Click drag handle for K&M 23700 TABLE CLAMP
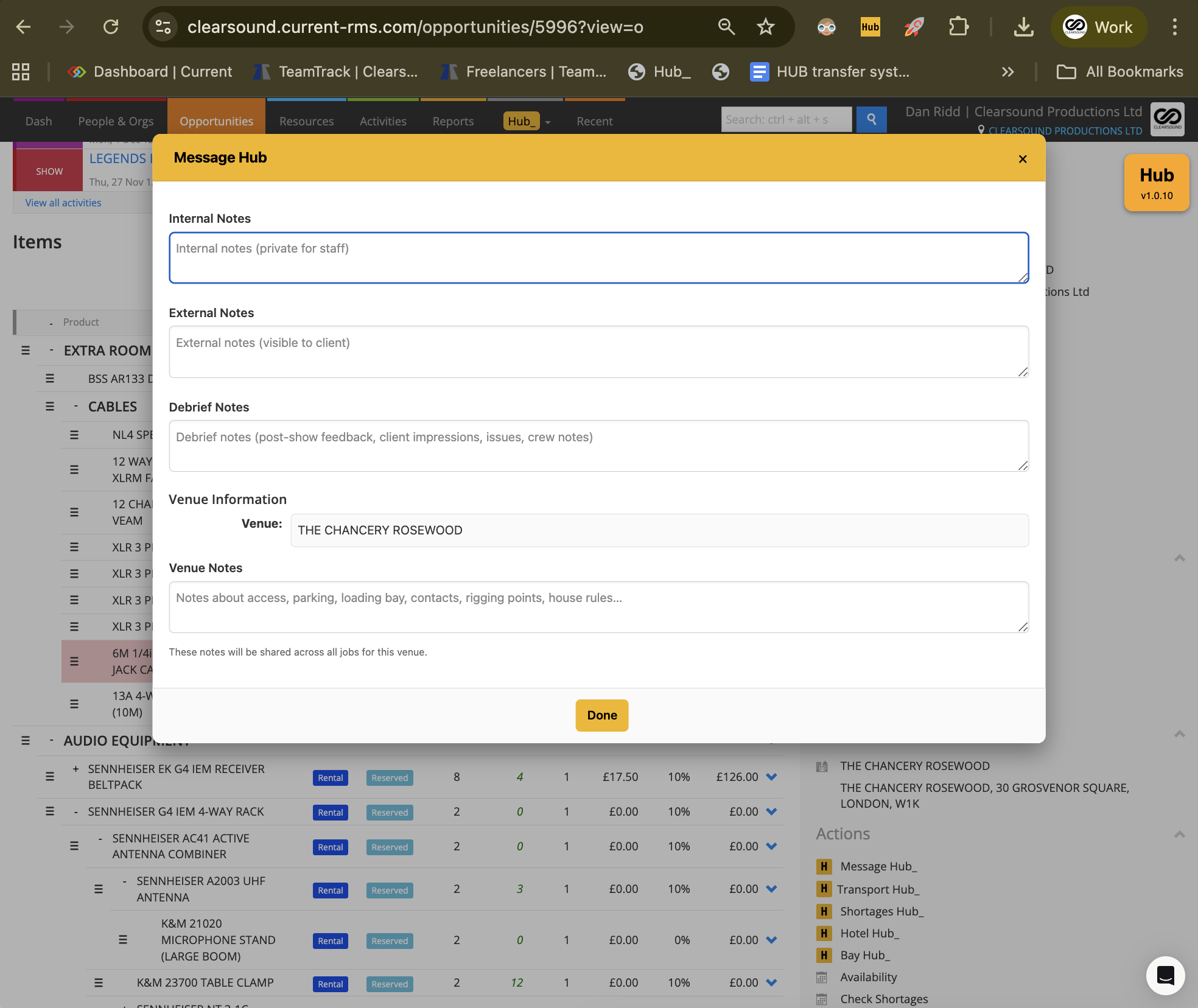 pos(99,982)
